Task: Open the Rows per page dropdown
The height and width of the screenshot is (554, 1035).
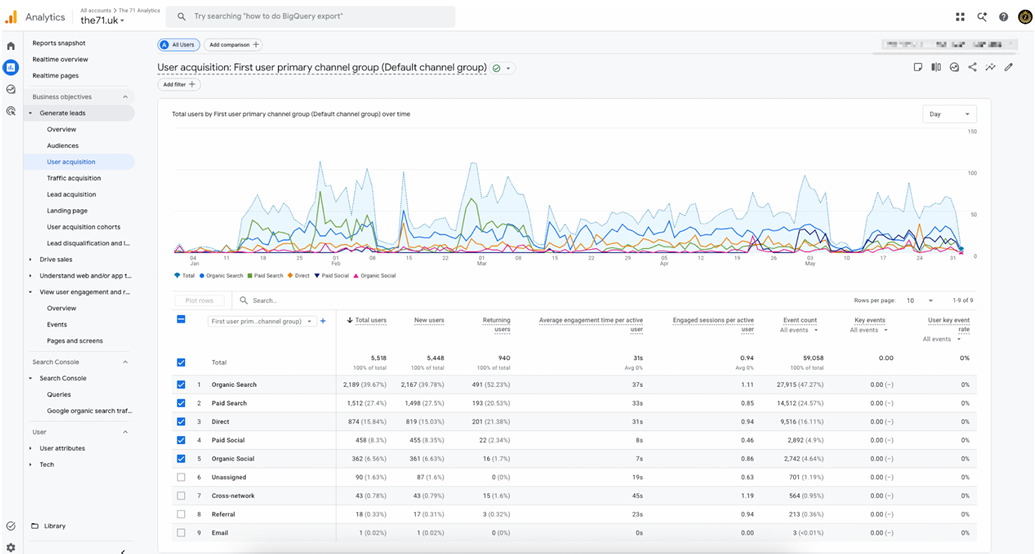Action: point(919,300)
